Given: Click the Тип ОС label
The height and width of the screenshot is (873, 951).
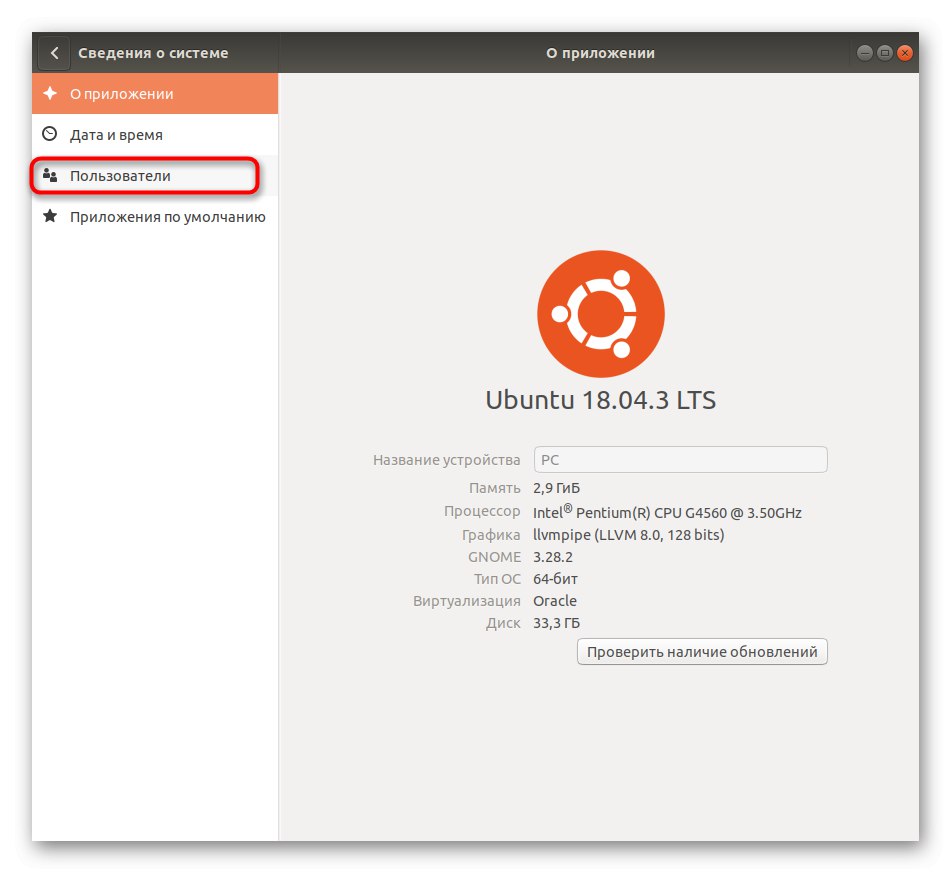Looking at the screenshot, I should 497,579.
